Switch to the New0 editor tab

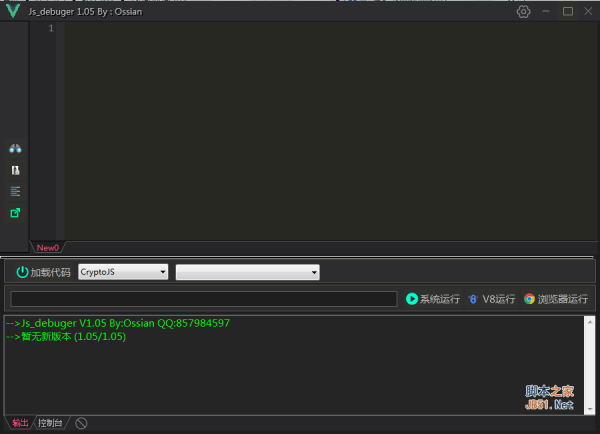tap(48, 248)
